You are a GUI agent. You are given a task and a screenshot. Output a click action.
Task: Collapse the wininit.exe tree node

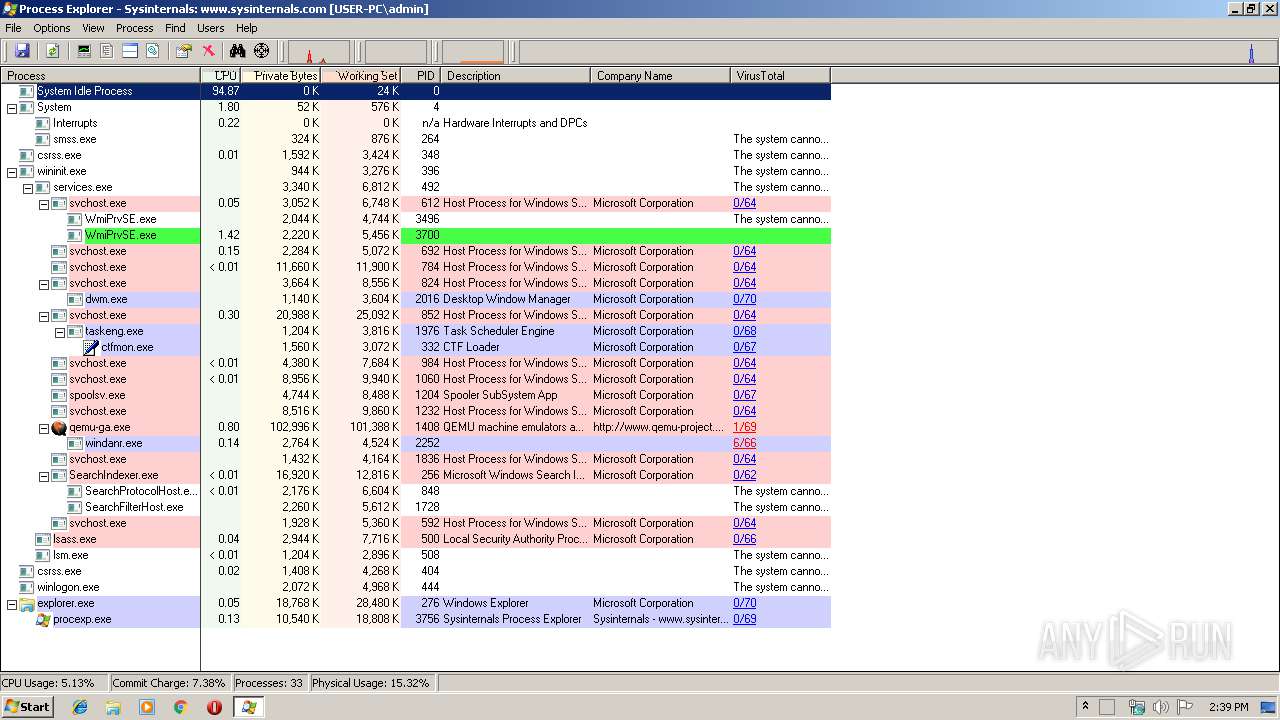[12, 171]
